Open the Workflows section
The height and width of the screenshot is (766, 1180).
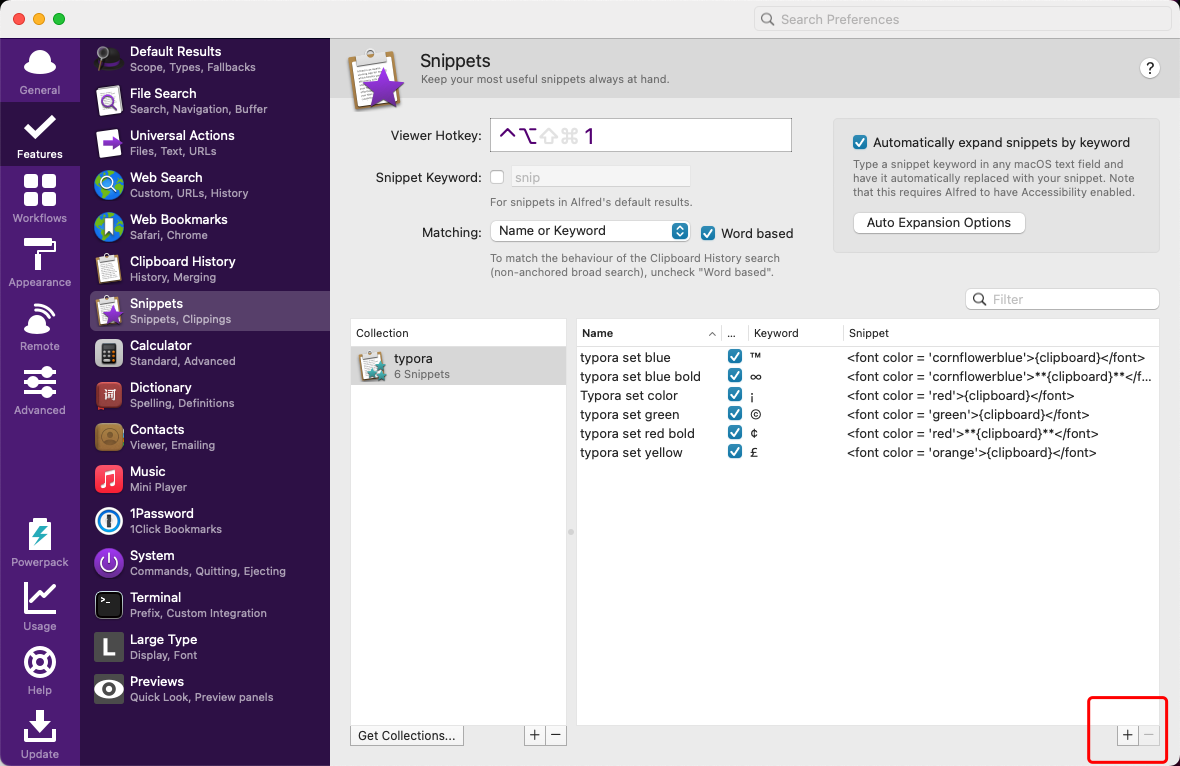point(39,199)
